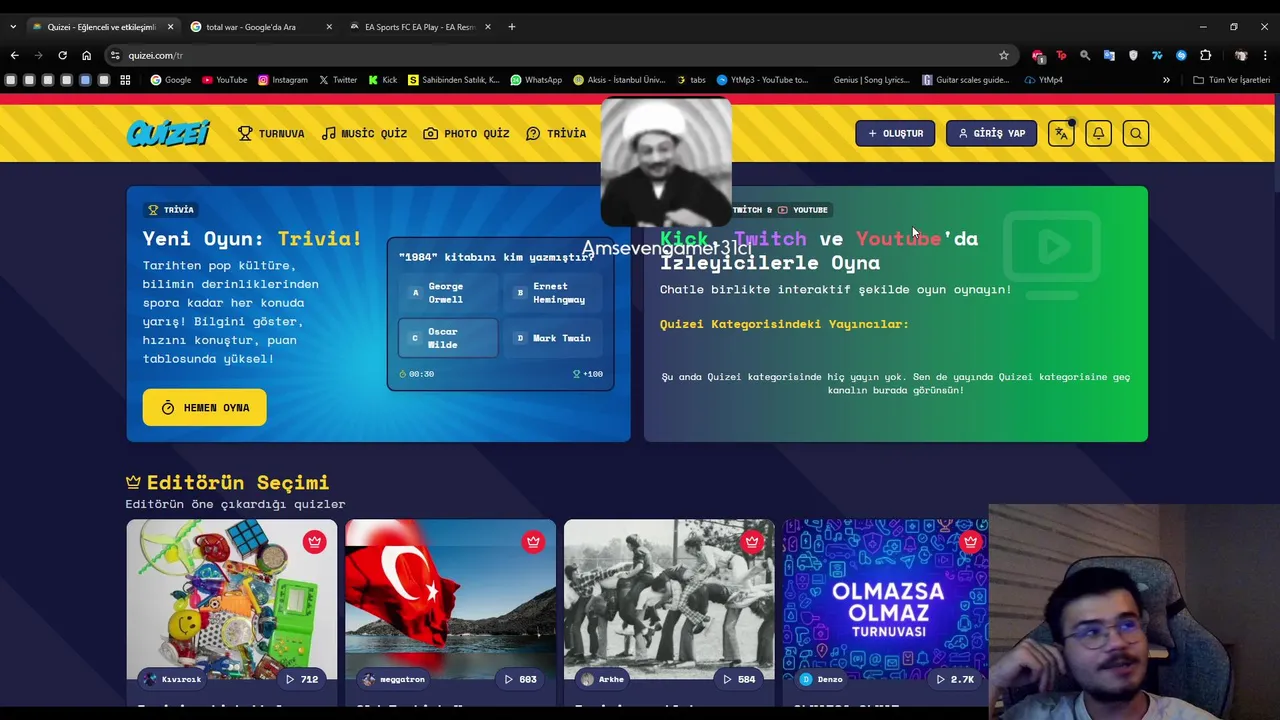The width and height of the screenshot is (1280, 720).
Task: Open the Twitter bookmark
Action: pyautogui.click(x=338, y=80)
